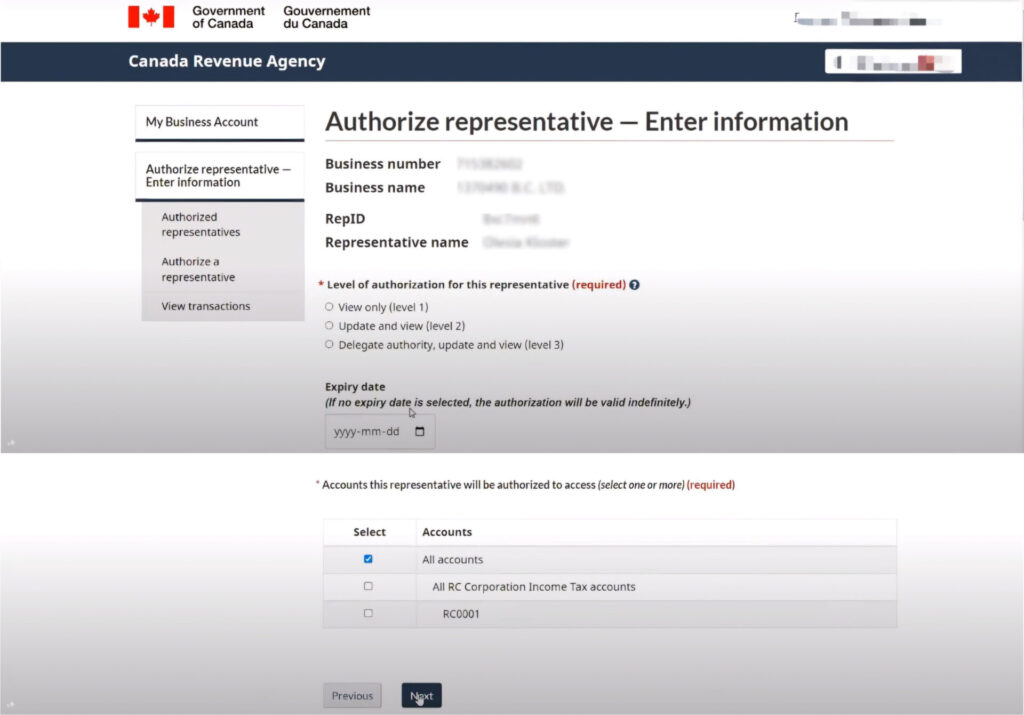The height and width of the screenshot is (715, 1024).
Task: Tick the RC0001 account checkbox
Action: [x=368, y=613]
